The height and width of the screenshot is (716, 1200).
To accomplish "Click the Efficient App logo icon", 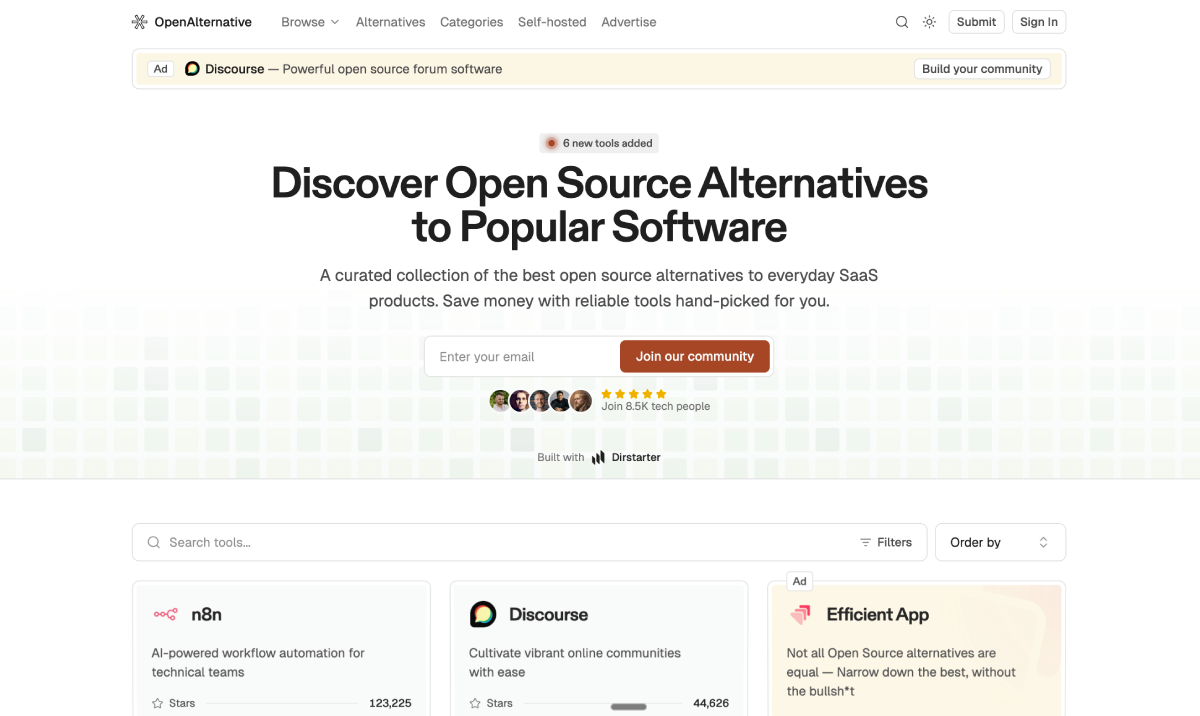I will tap(800, 614).
